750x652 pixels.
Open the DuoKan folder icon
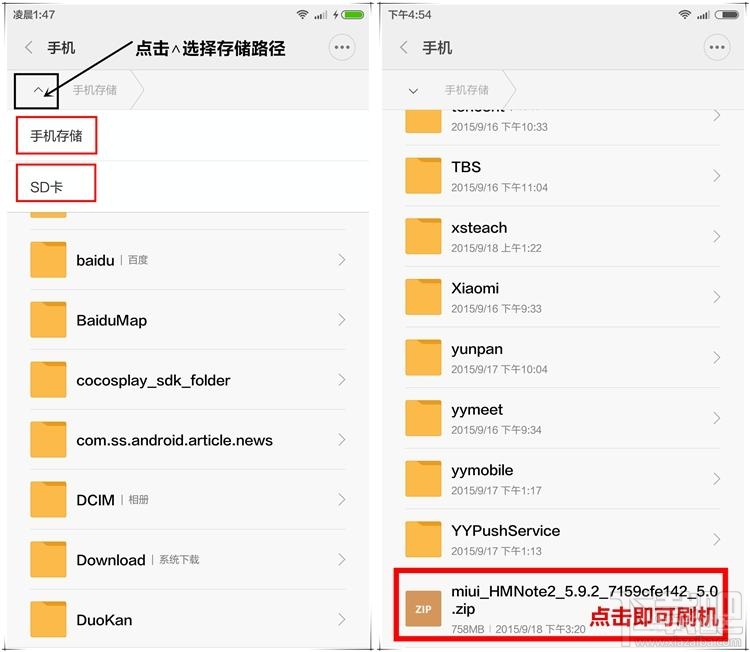click(48, 619)
